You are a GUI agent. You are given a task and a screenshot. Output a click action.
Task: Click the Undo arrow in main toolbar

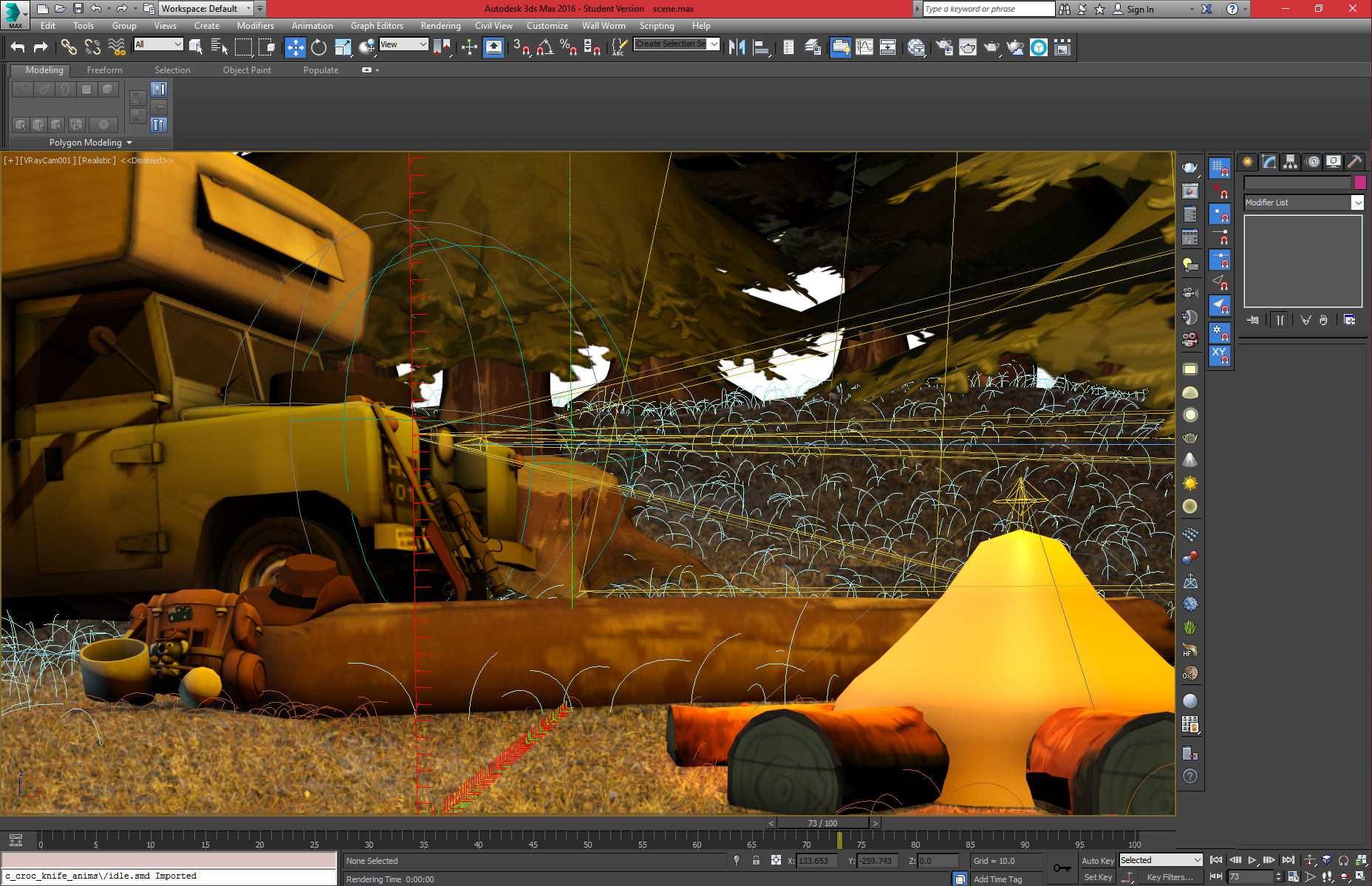(18, 47)
